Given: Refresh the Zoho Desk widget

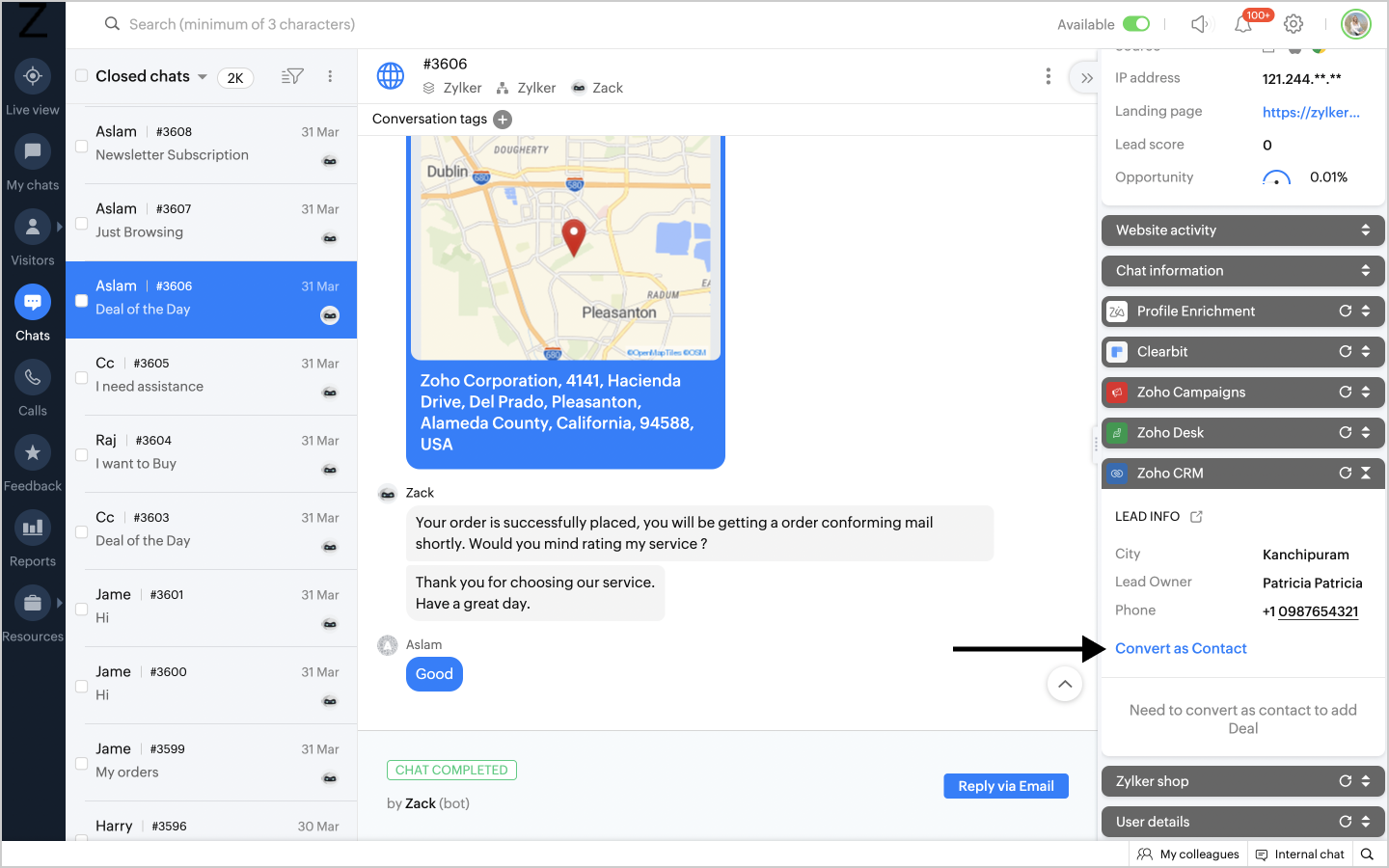Looking at the screenshot, I should point(1346,432).
